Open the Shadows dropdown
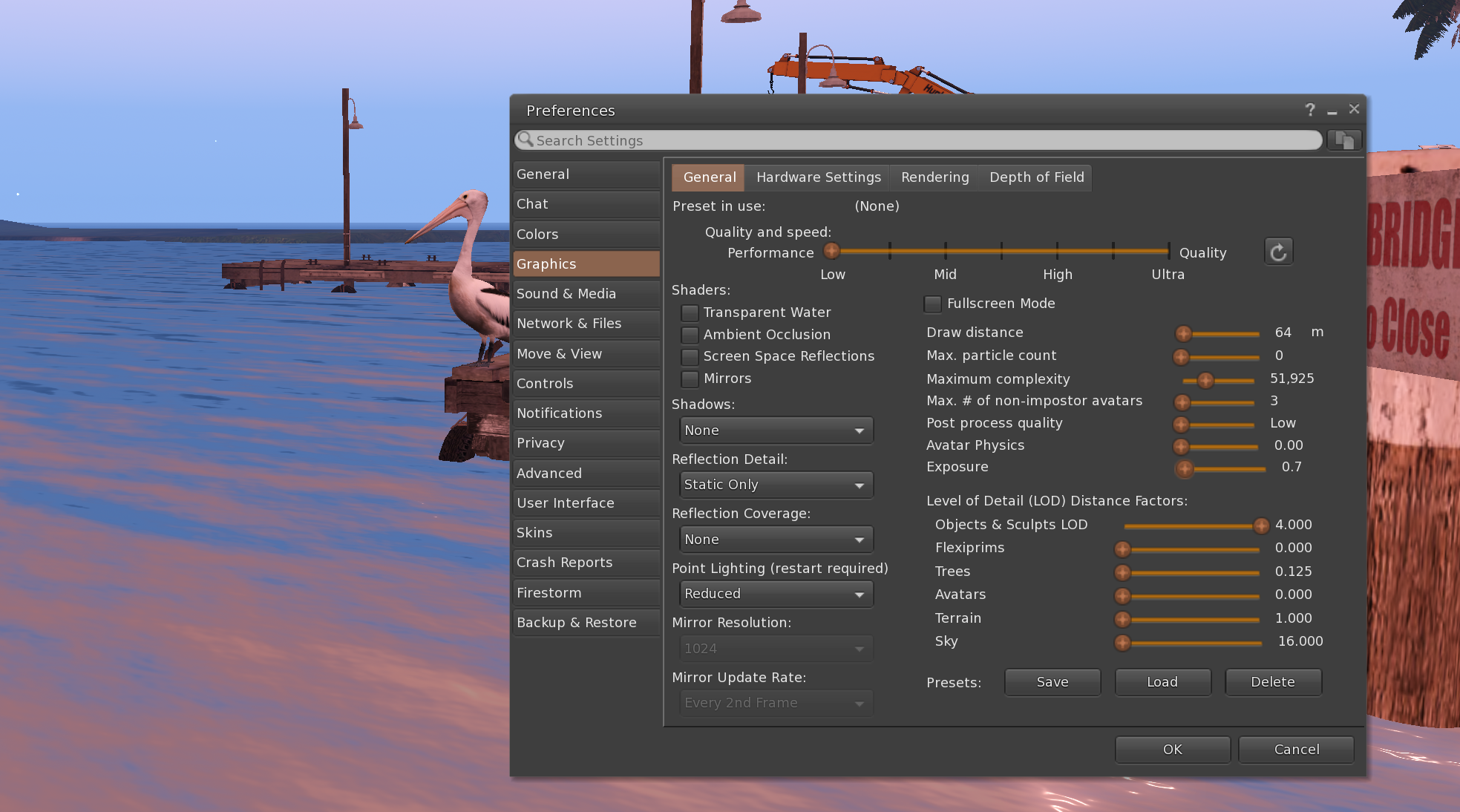 click(776, 430)
